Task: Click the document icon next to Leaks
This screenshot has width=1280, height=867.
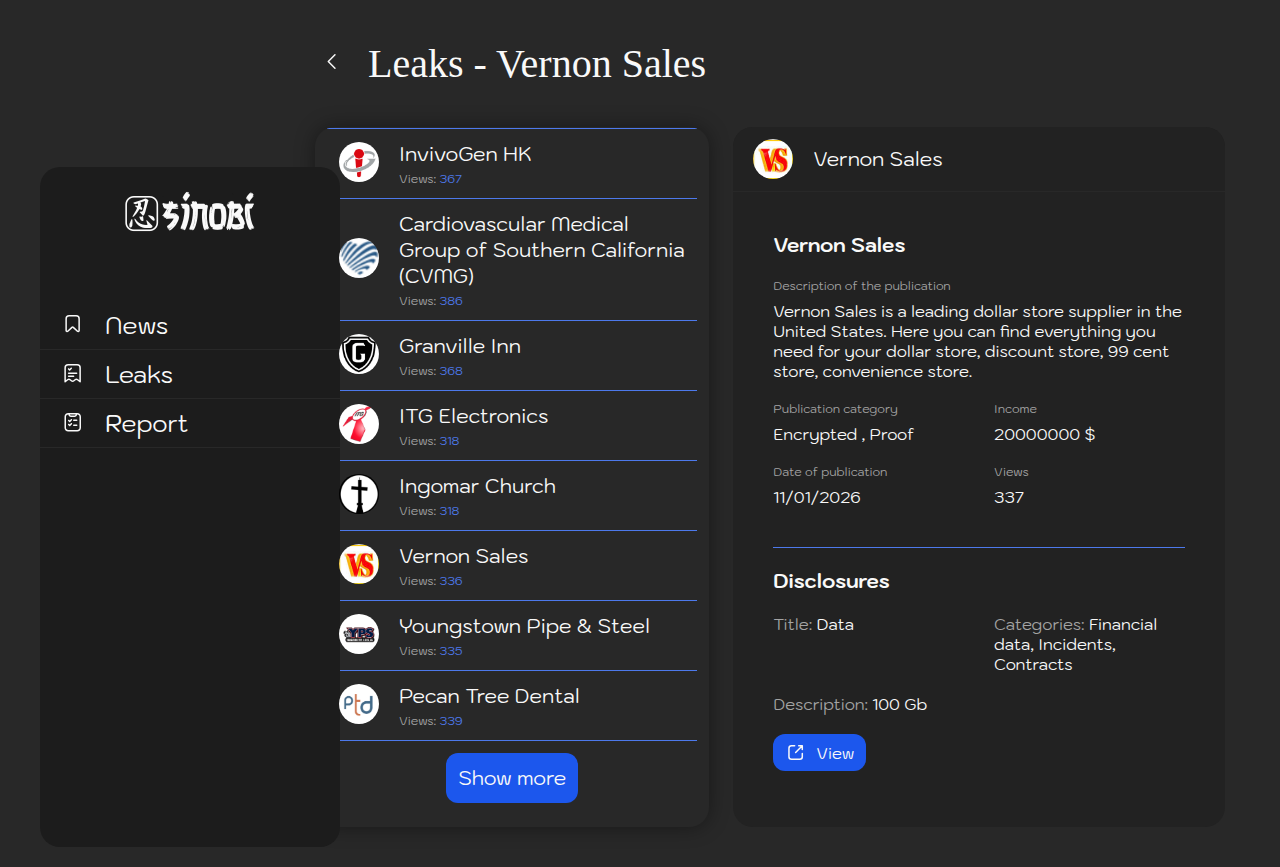Action: point(72,374)
